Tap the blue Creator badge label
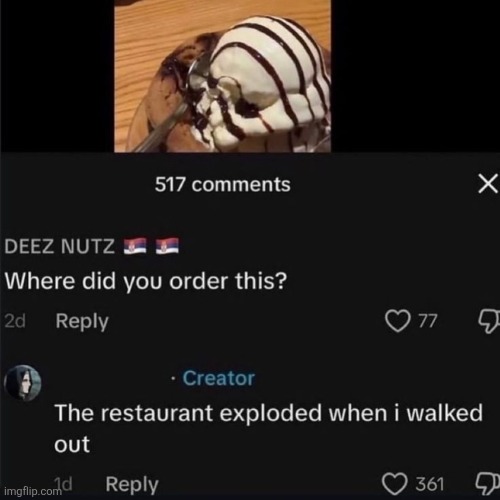500x500 pixels. (x=219, y=378)
